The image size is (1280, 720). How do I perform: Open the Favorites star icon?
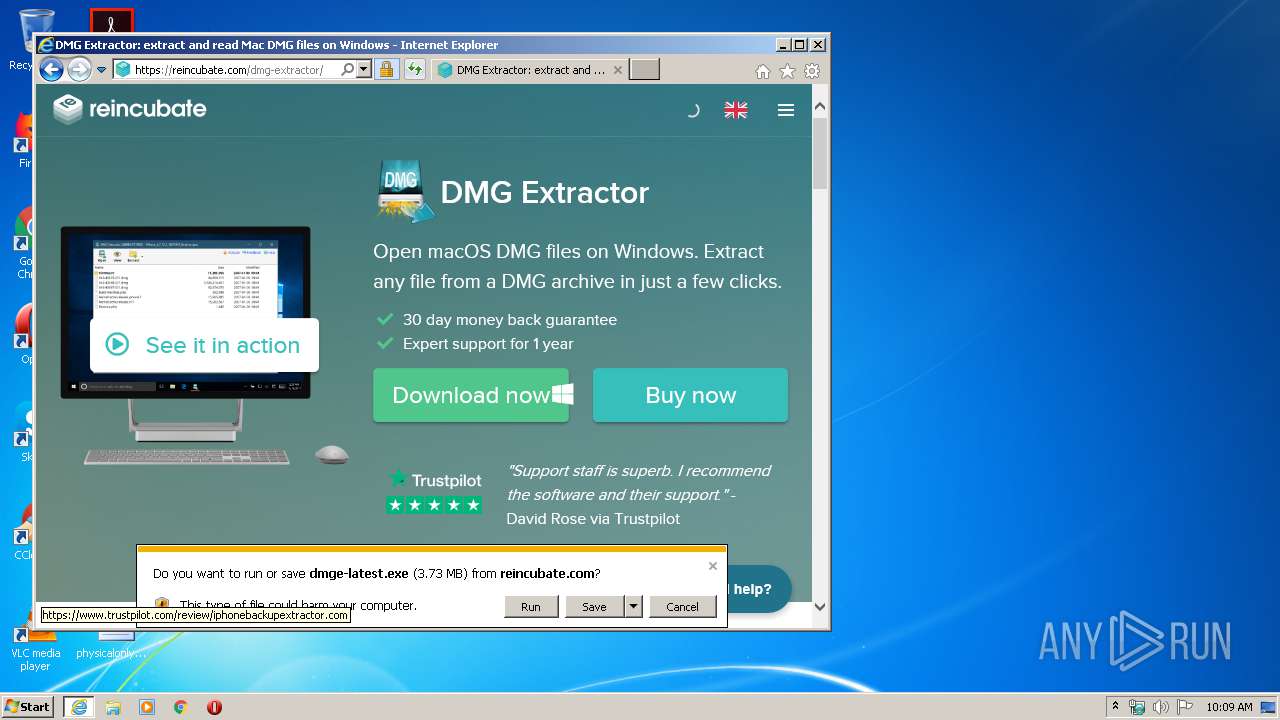click(x=787, y=71)
